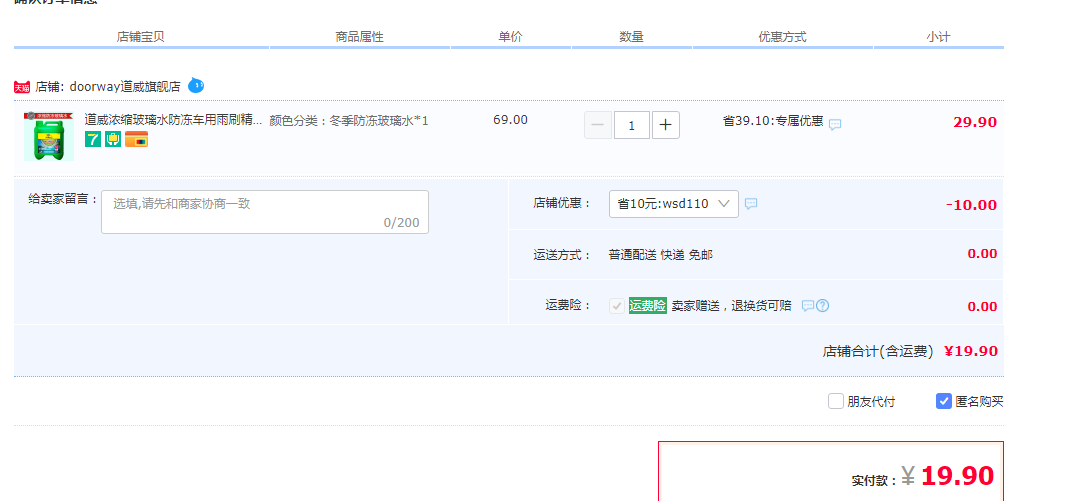Click the unit price 69.00

[510, 120]
